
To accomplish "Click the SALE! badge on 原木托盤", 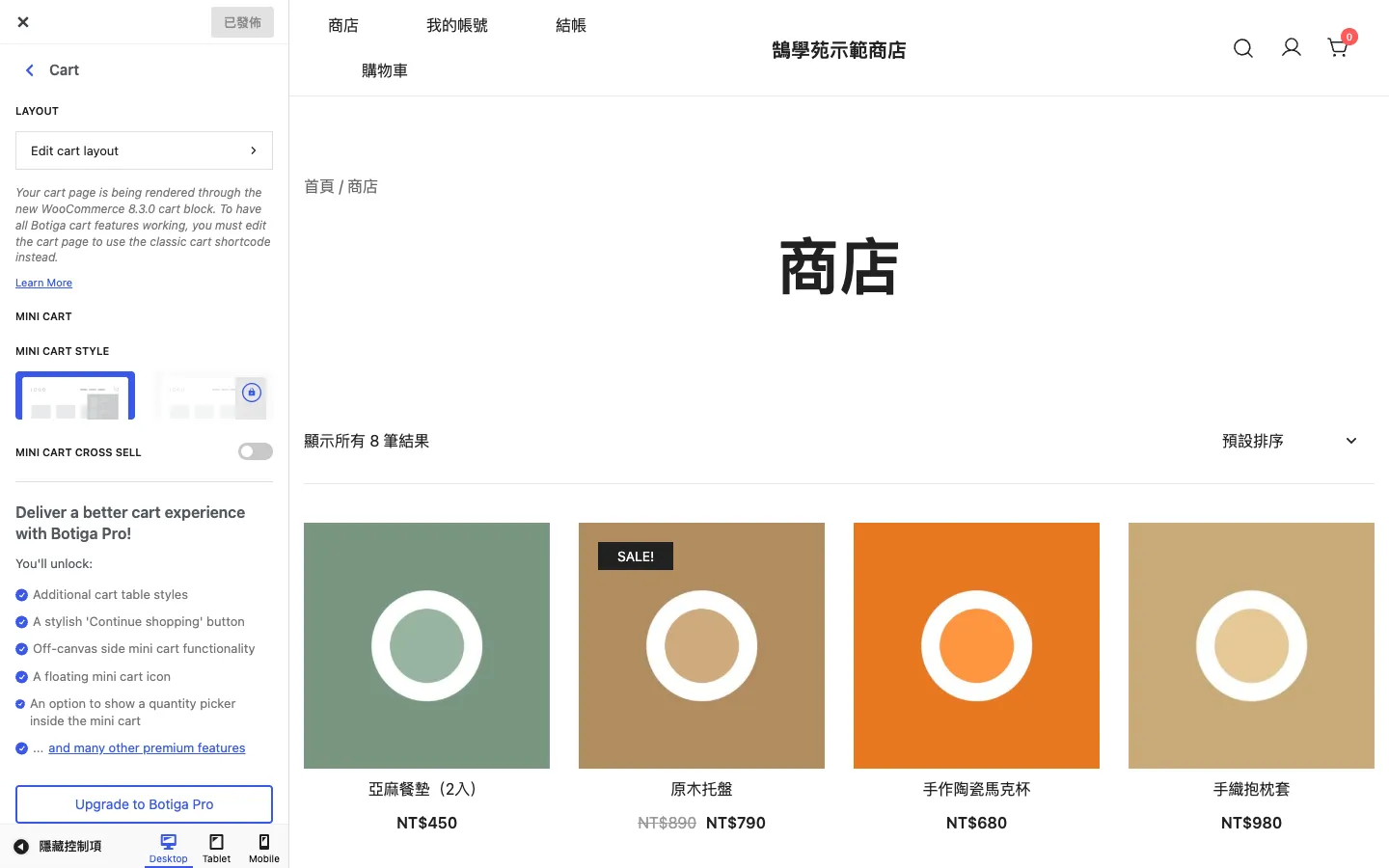I will click(636, 556).
